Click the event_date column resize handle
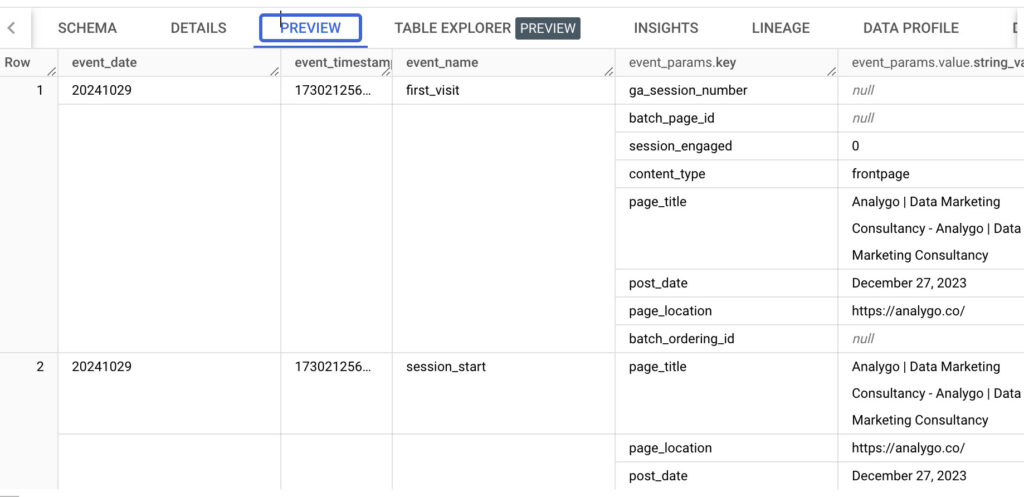 pyautogui.click(x=274, y=71)
